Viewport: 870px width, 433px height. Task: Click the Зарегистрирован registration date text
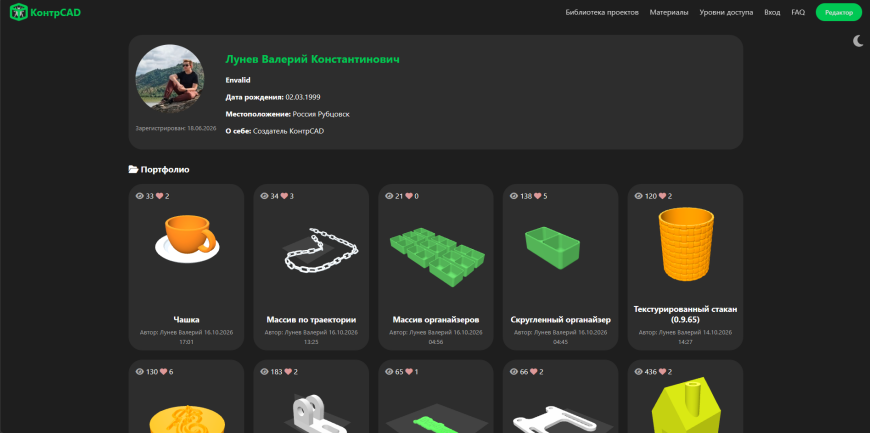tap(176, 128)
